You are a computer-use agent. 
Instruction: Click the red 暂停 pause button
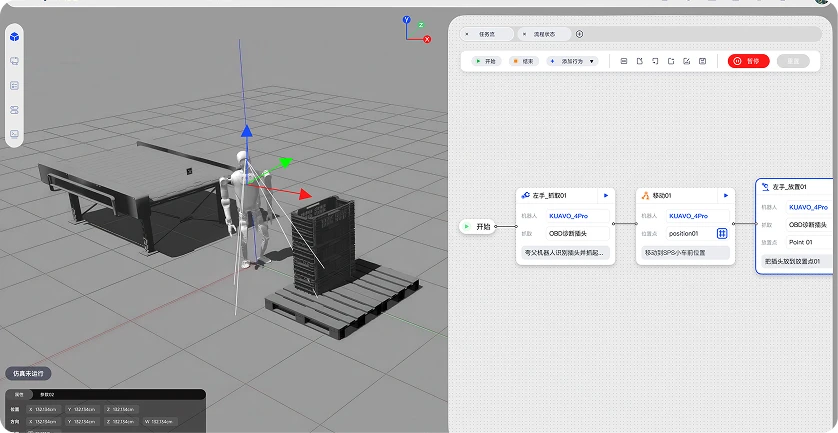click(x=748, y=61)
